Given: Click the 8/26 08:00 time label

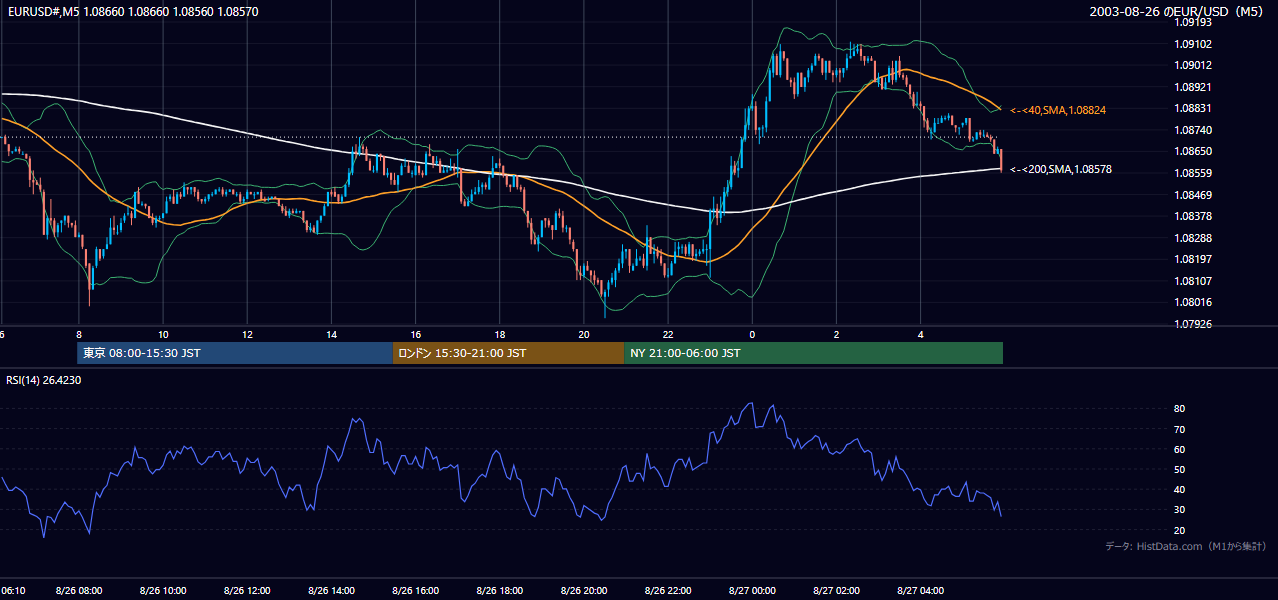Looking at the screenshot, I should pos(77,591).
